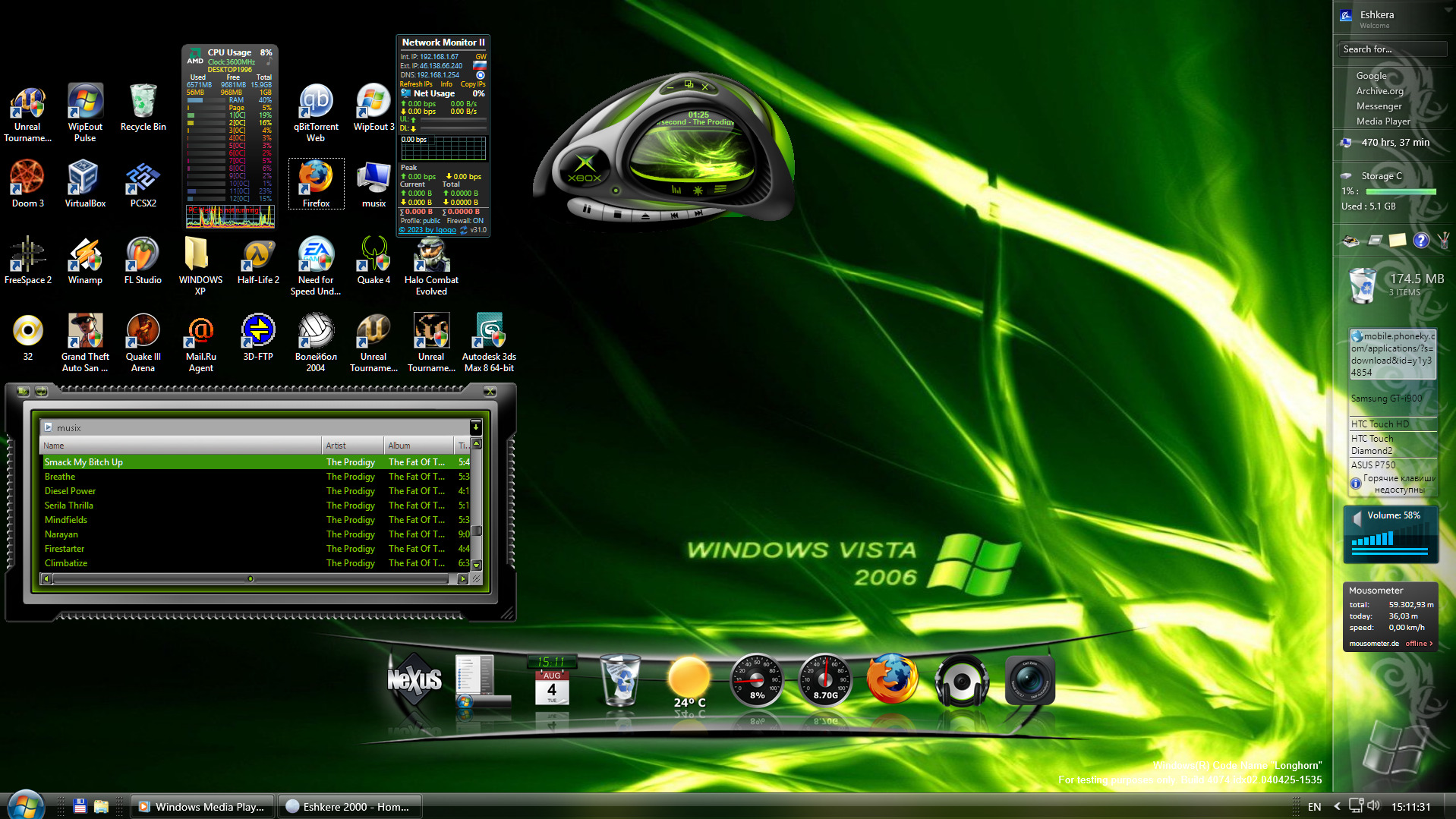Toggle the playlist on the Xbox player
This screenshot has height=819, width=1456.
coord(720,189)
